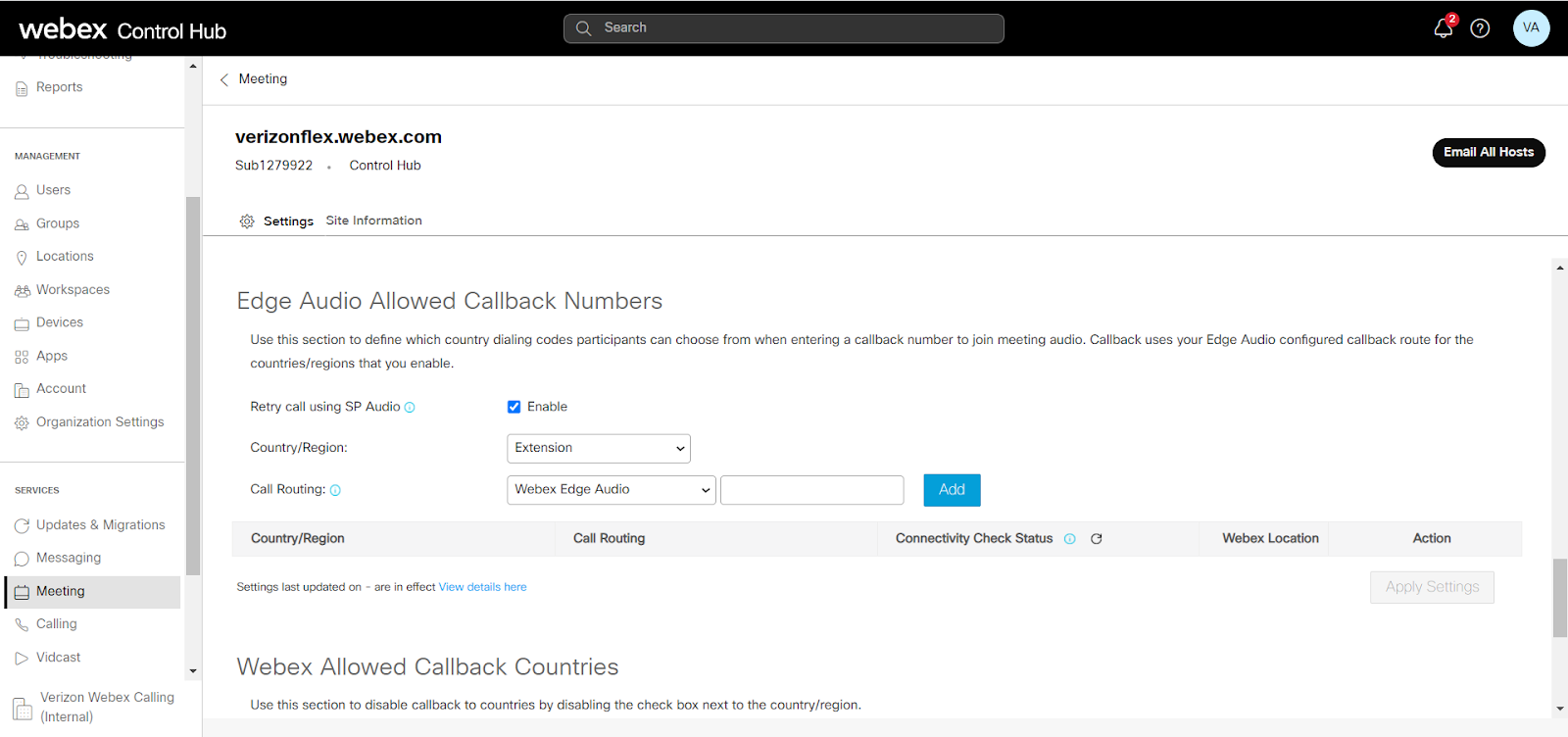
Task: Click the Sub1279922 subscription text
Action: click(273, 166)
